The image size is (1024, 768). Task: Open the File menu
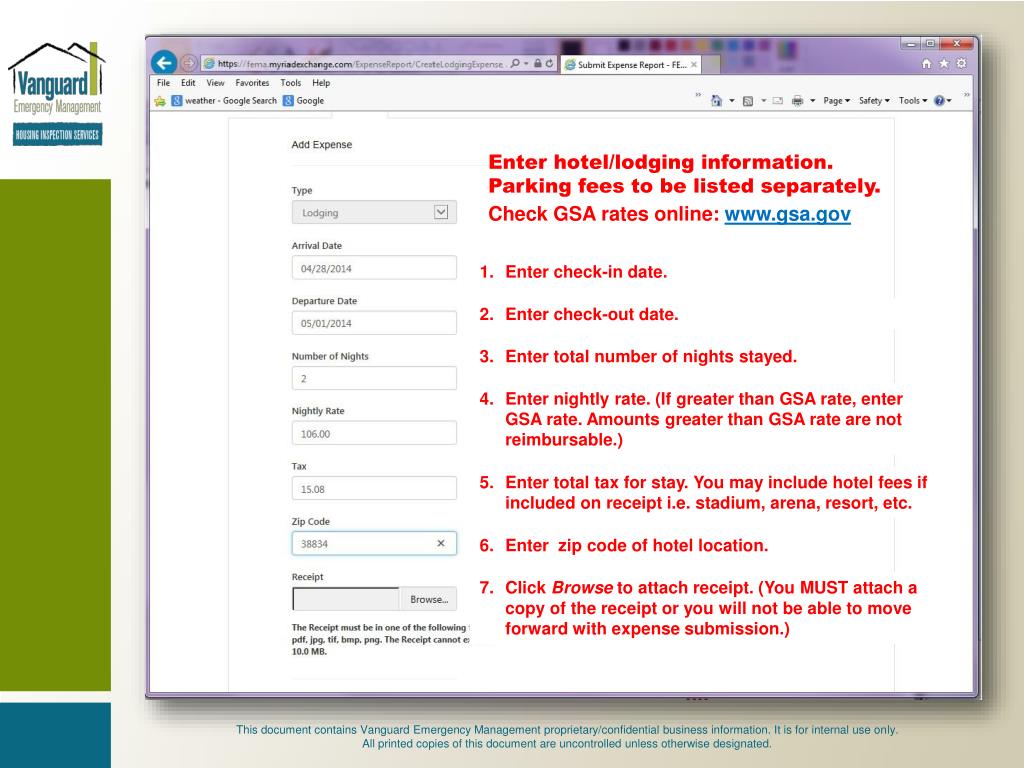(163, 83)
